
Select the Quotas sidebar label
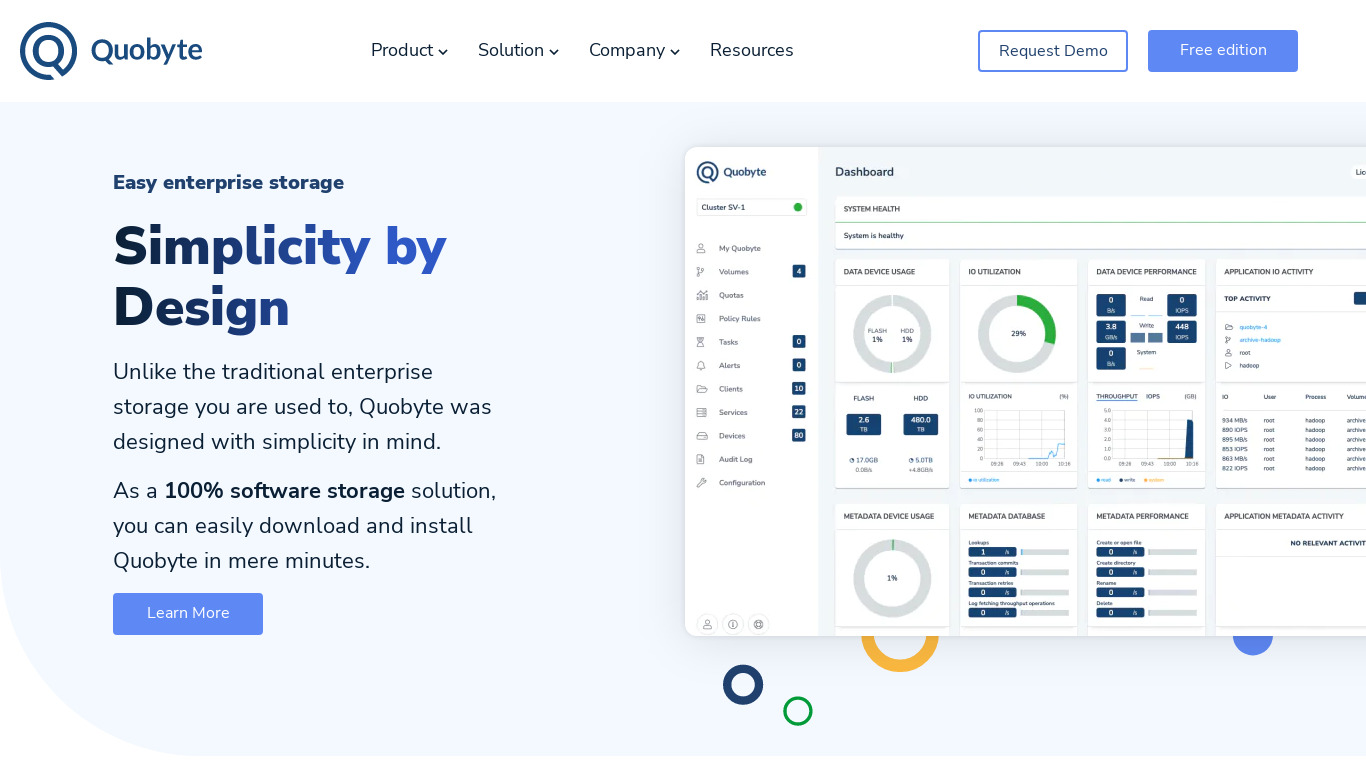pyautogui.click(x=731, y=295)
